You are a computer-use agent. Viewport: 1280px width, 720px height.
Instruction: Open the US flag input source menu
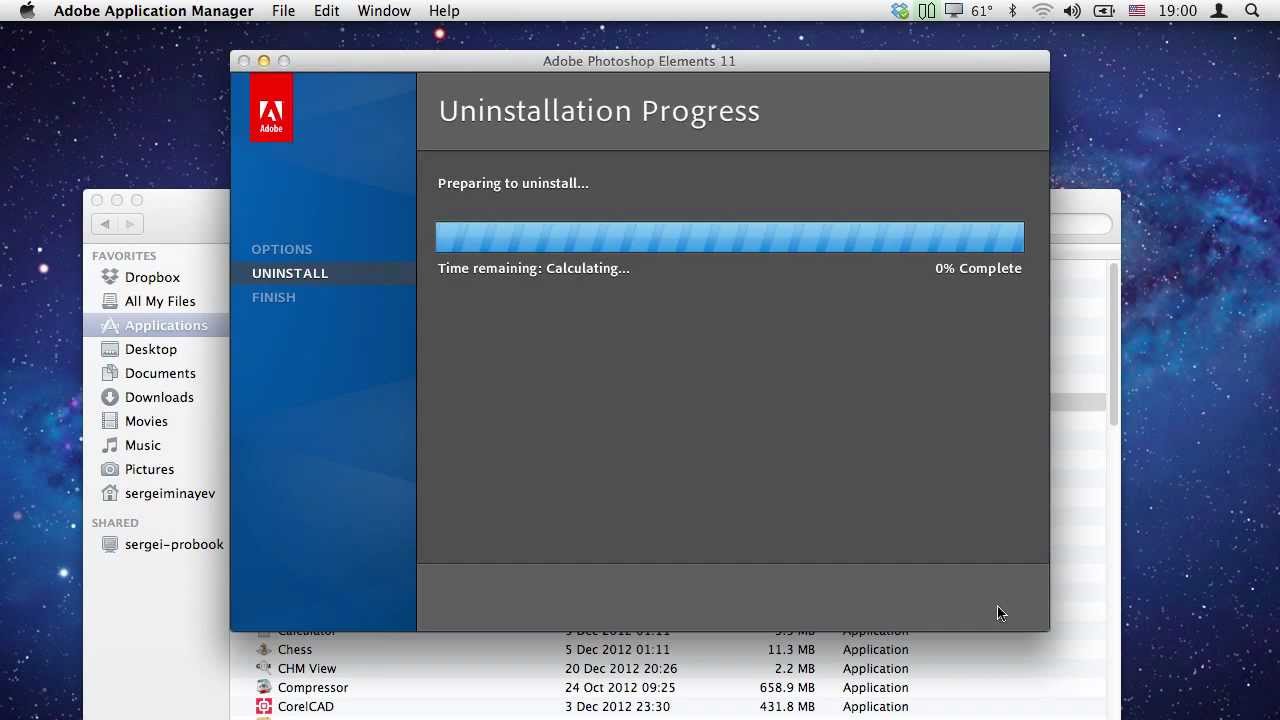pyautogui.click(x=1137, y=11)
